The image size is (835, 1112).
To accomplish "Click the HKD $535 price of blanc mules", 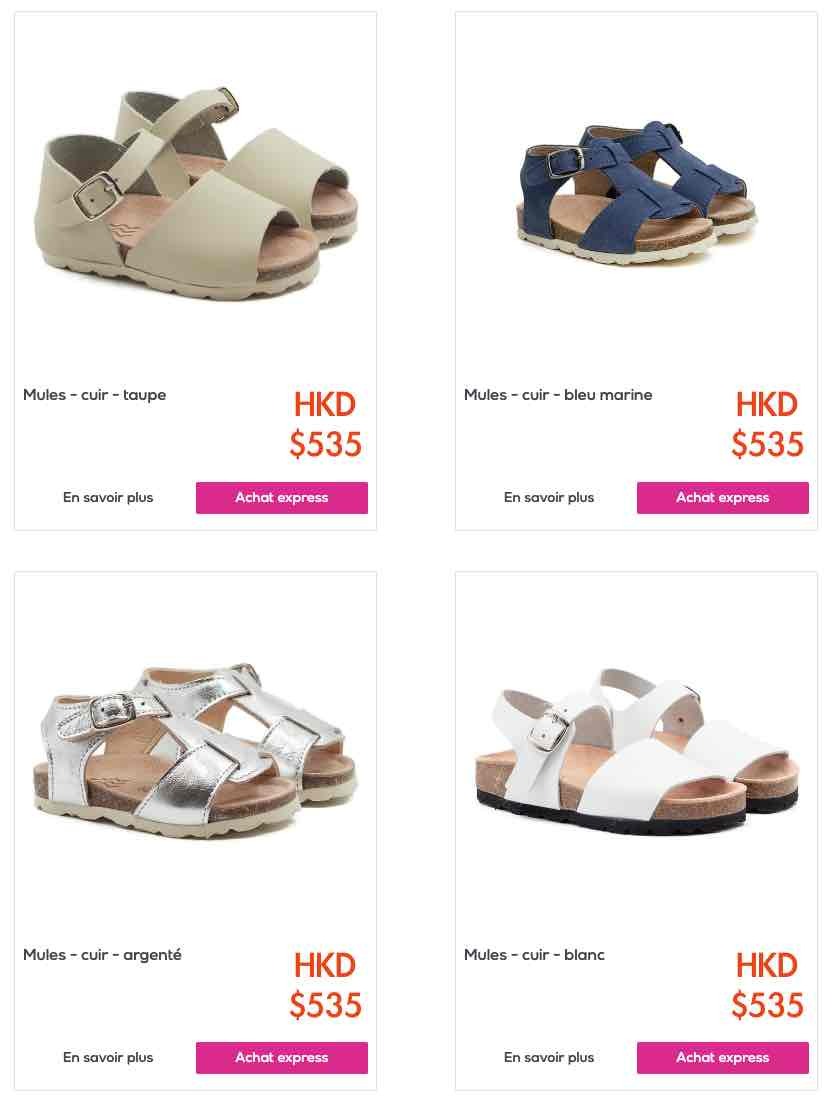I will point(768,984).
